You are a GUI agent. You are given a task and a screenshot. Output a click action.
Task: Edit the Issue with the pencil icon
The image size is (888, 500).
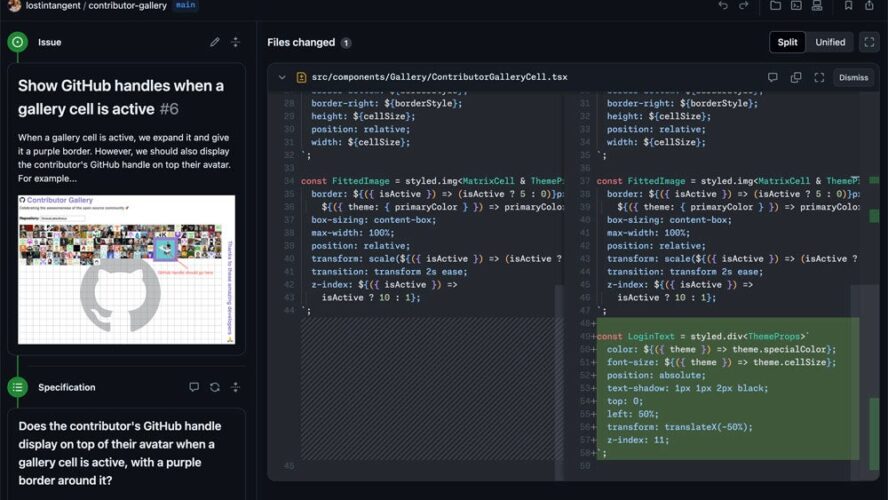tap(215, 42)
